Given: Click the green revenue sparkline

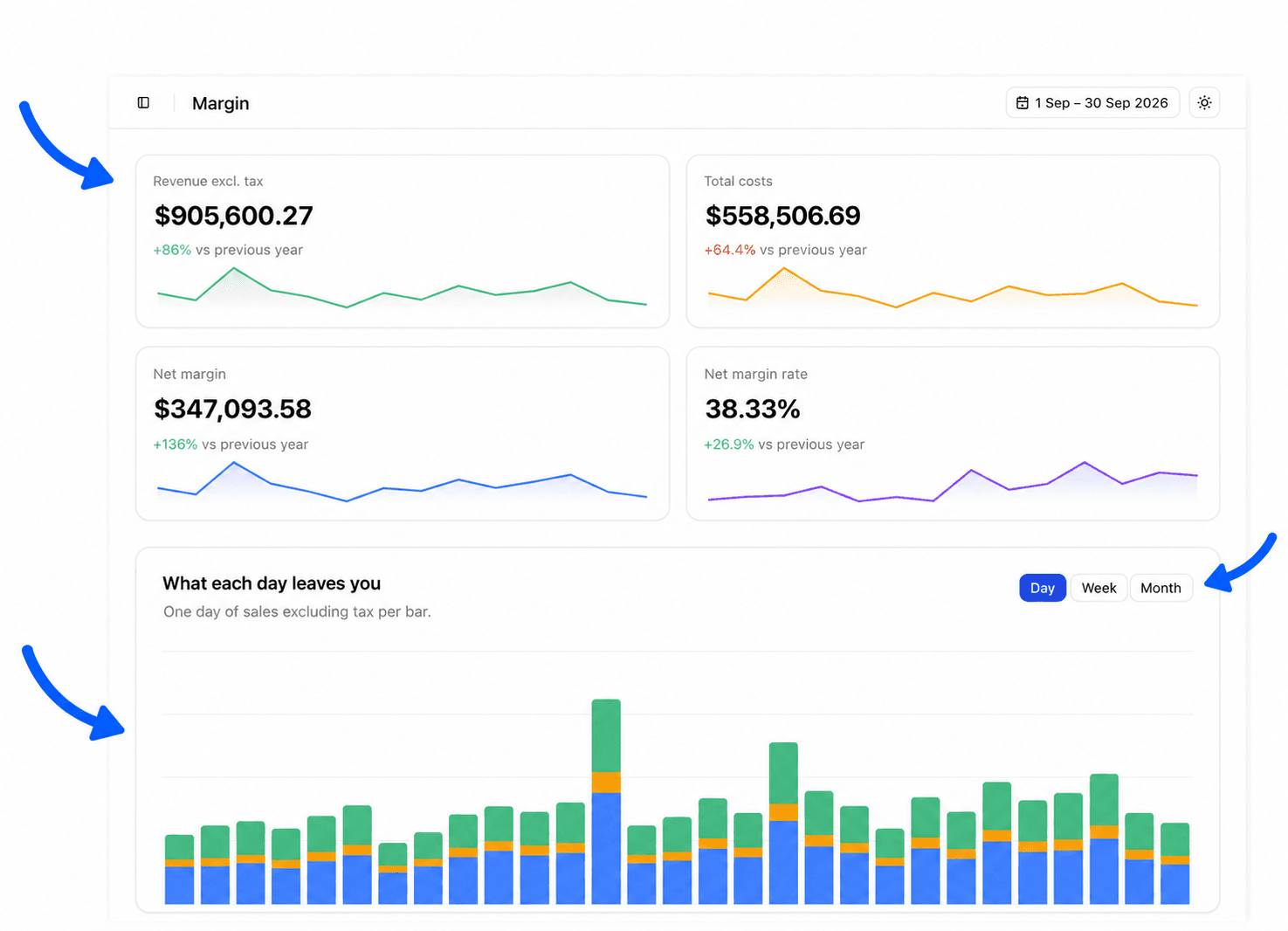Looking at the screenshot, I should [x=402, y=288].
